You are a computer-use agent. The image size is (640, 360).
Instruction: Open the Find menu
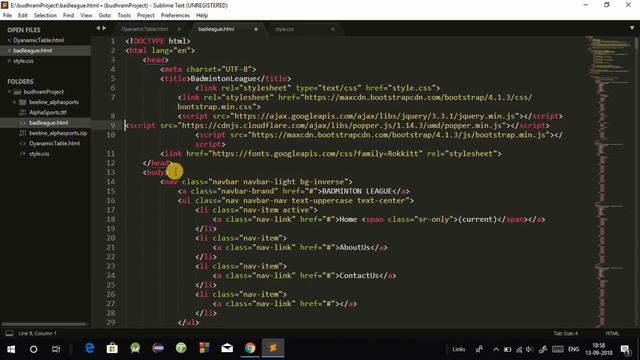(69, 16)
